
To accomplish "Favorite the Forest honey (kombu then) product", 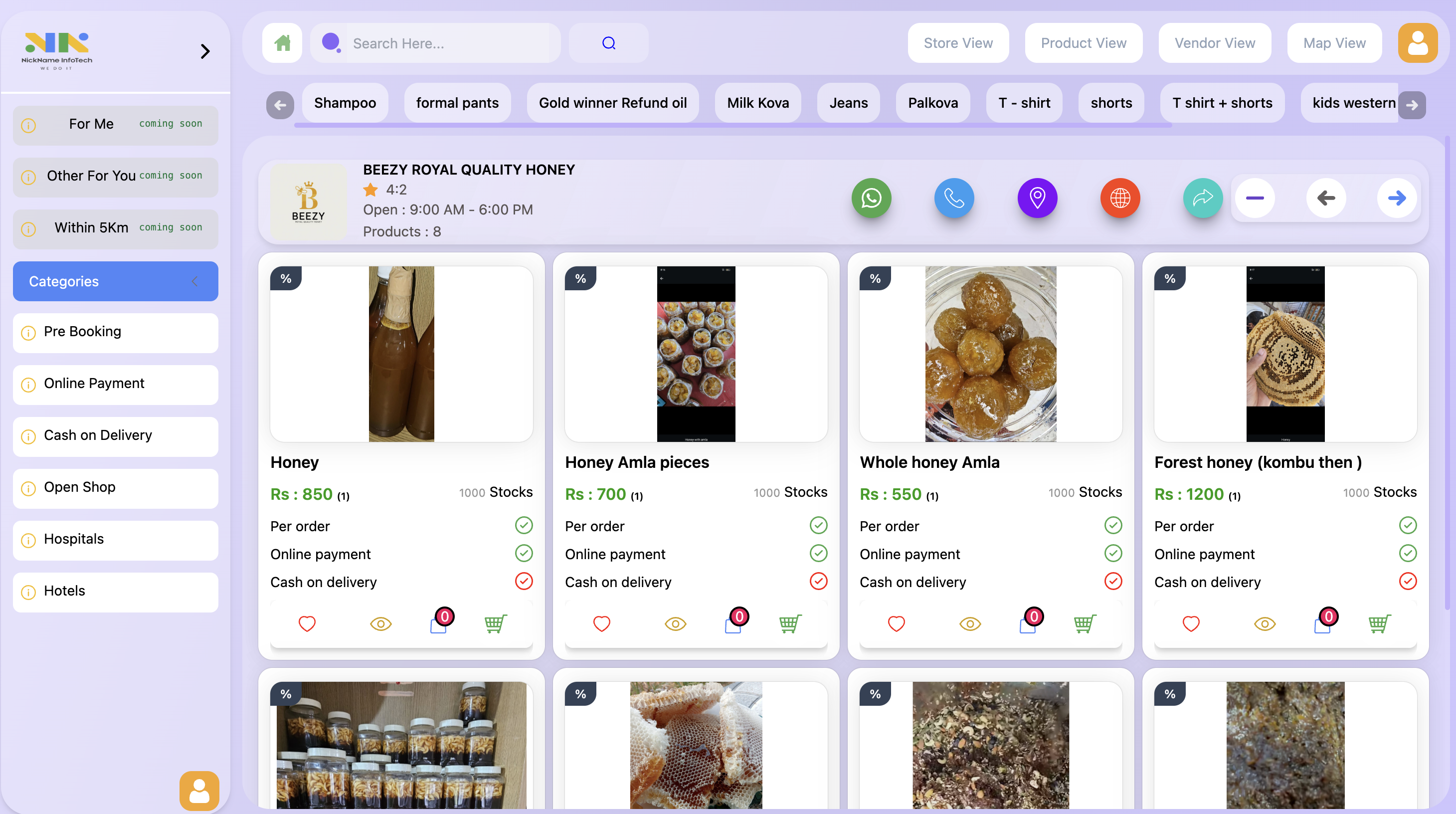I will (1191, 624).
